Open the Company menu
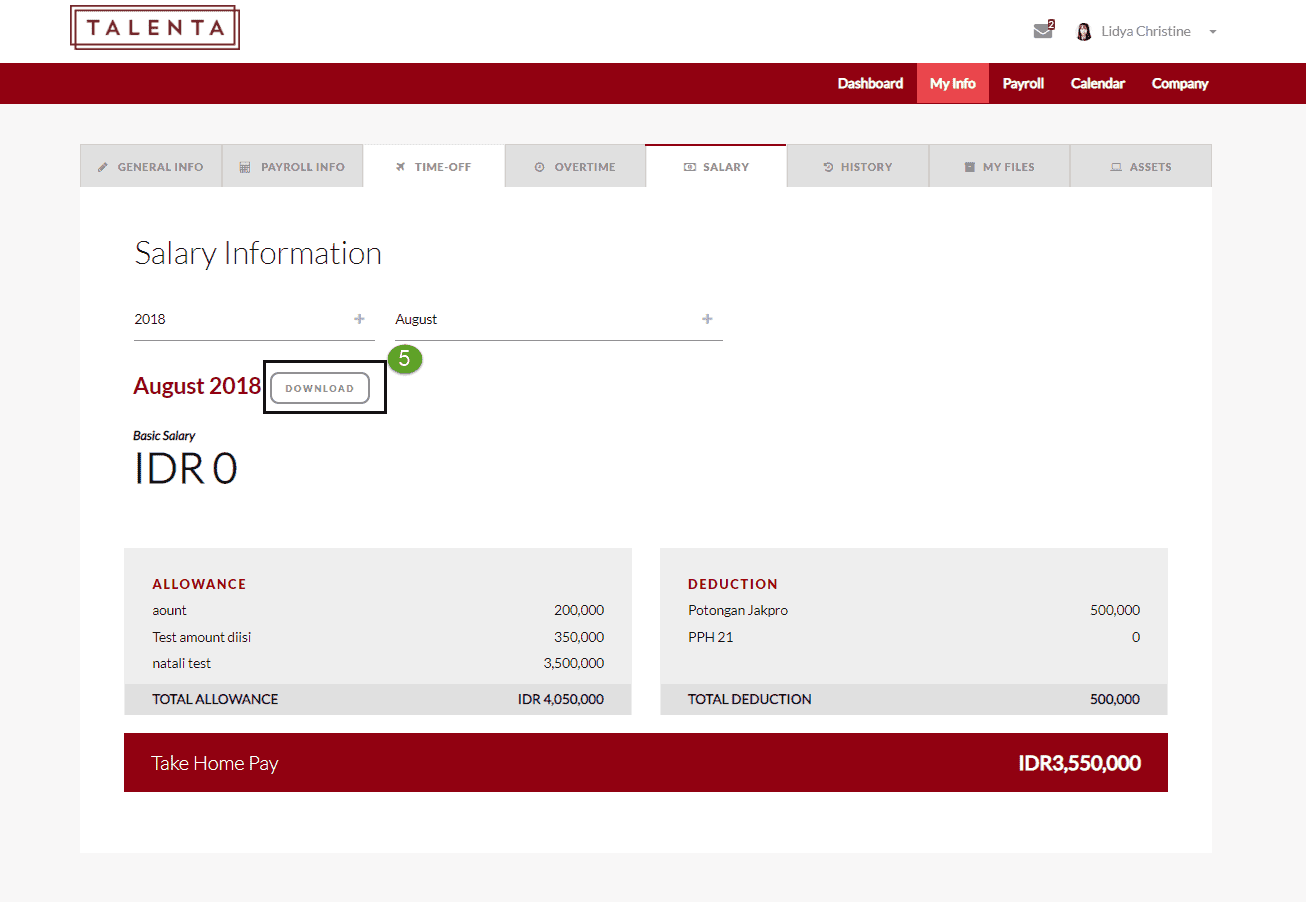The width and height of the screenshot is (1306, 902). (x=1179, y=84)
